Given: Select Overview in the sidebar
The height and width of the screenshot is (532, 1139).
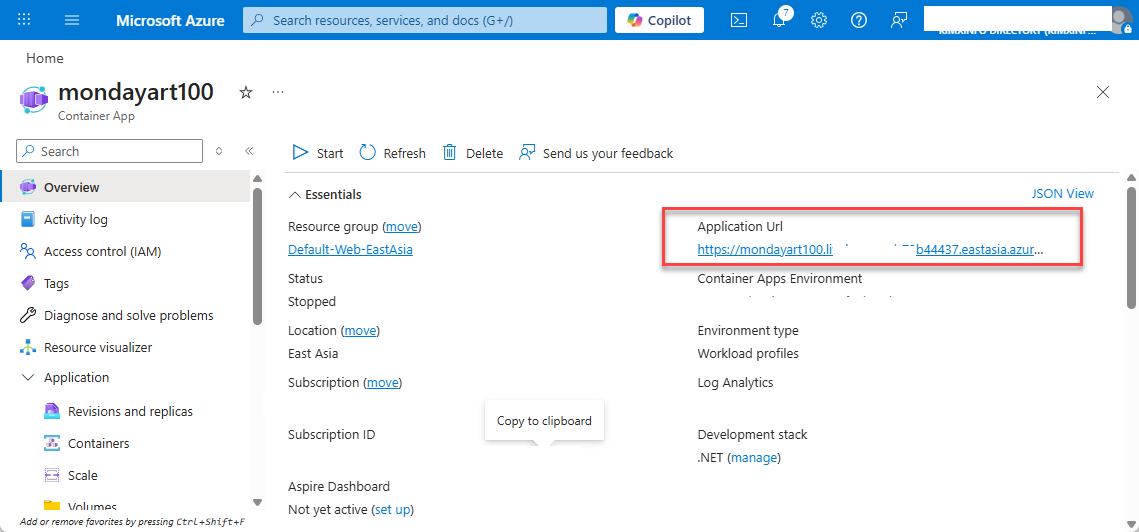Looking at the screenshot, I should [x=126, y=188].
